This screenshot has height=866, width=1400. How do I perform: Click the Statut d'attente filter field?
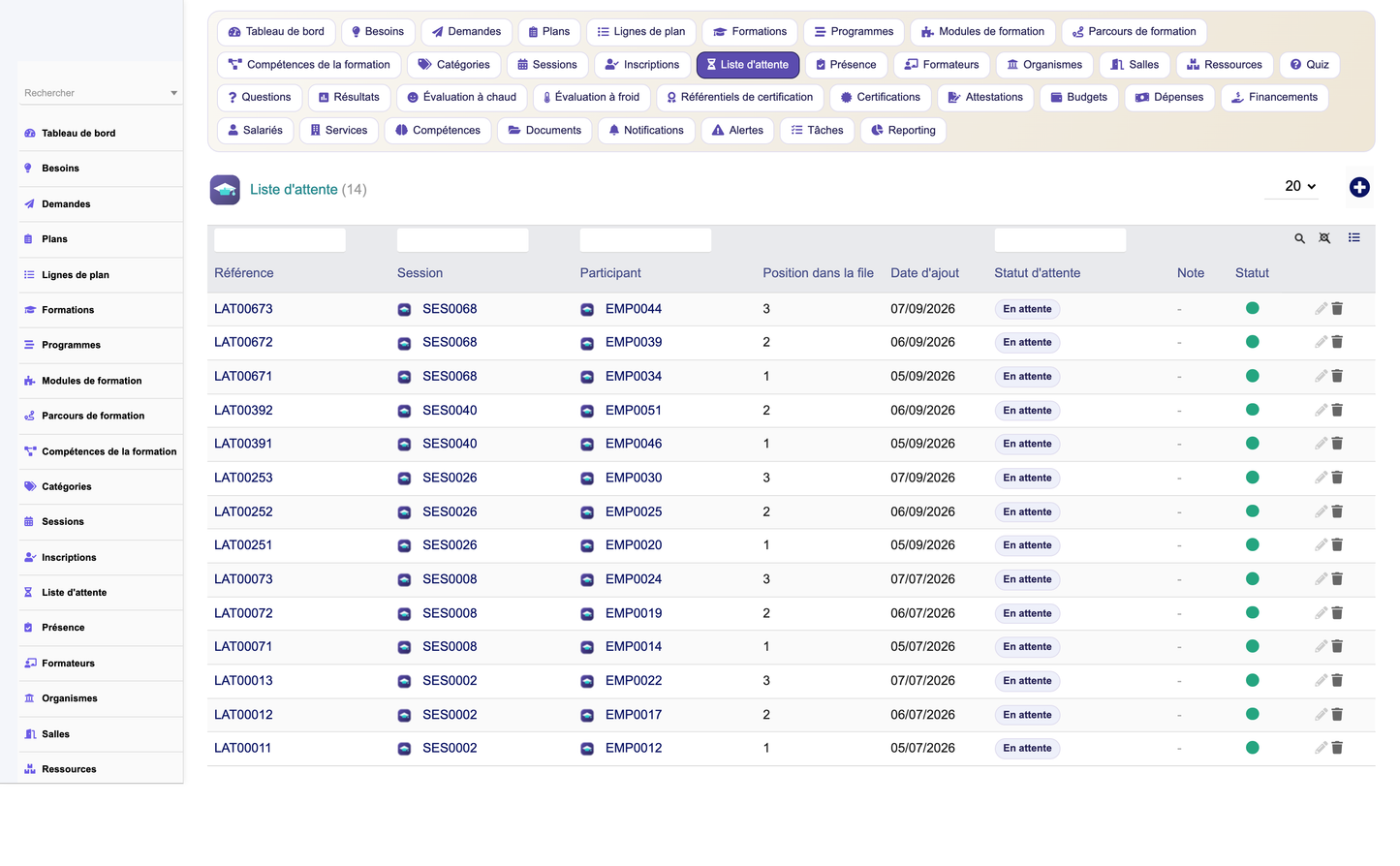coord(1060,240)
